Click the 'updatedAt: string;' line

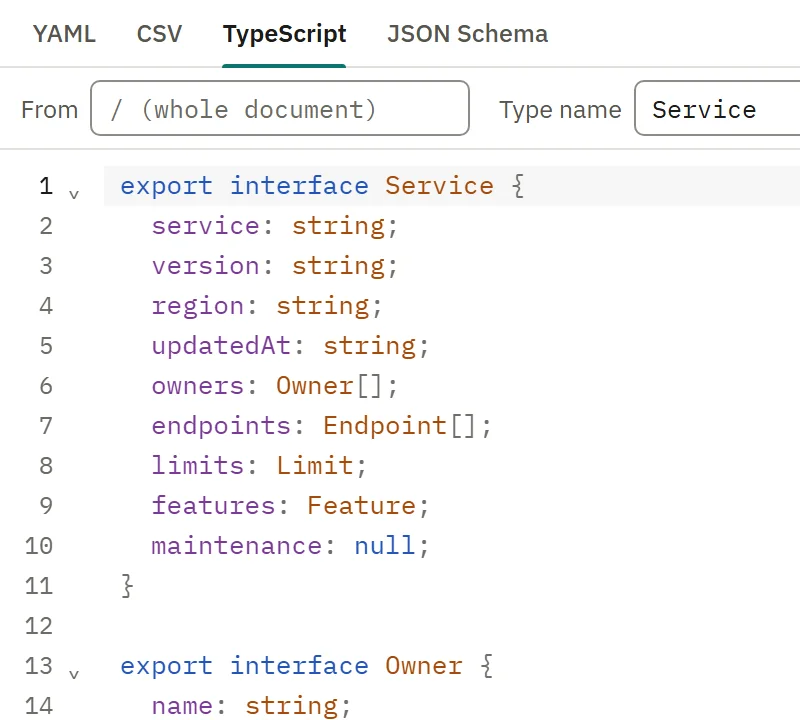coord(290,346)
